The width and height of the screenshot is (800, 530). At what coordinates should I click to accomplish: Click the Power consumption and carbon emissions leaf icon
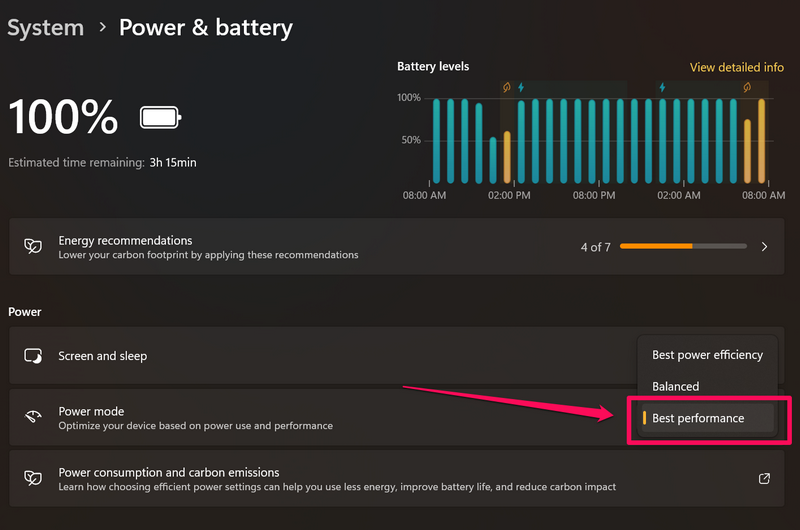tap(33, 478)
